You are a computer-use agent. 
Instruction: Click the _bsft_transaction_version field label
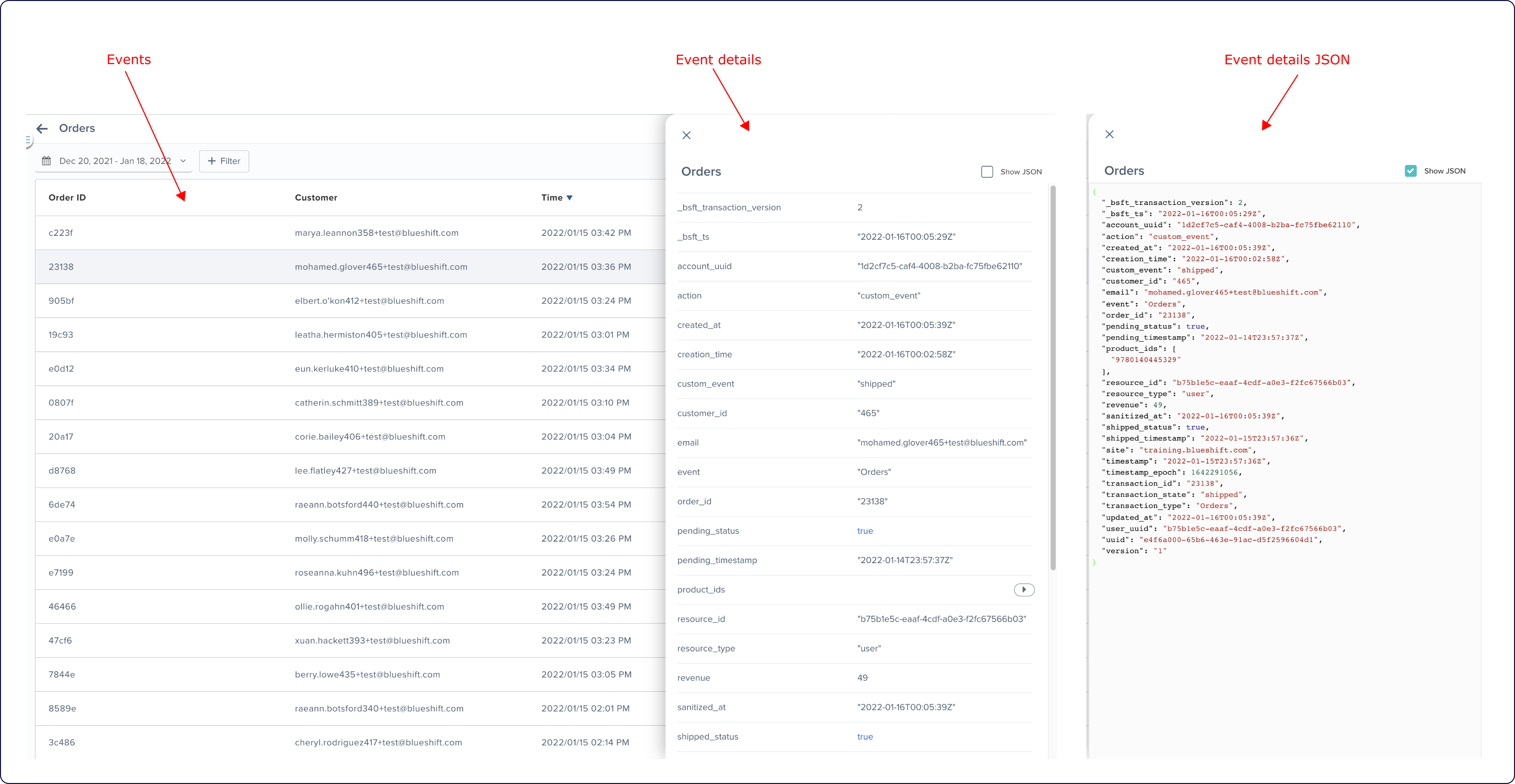pyautogui.click(x=729, y=208)
